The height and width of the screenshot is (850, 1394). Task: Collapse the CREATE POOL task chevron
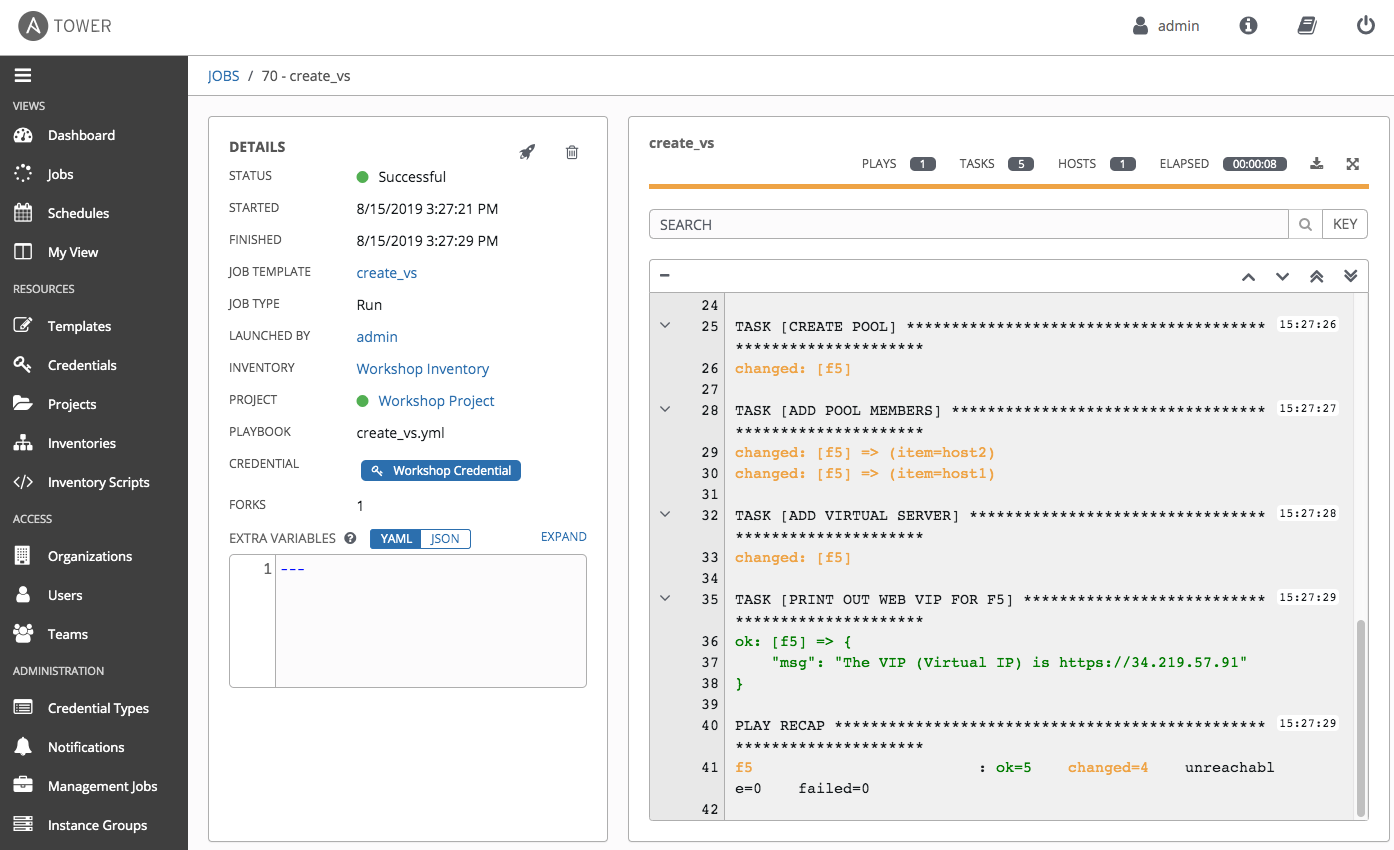665,325
